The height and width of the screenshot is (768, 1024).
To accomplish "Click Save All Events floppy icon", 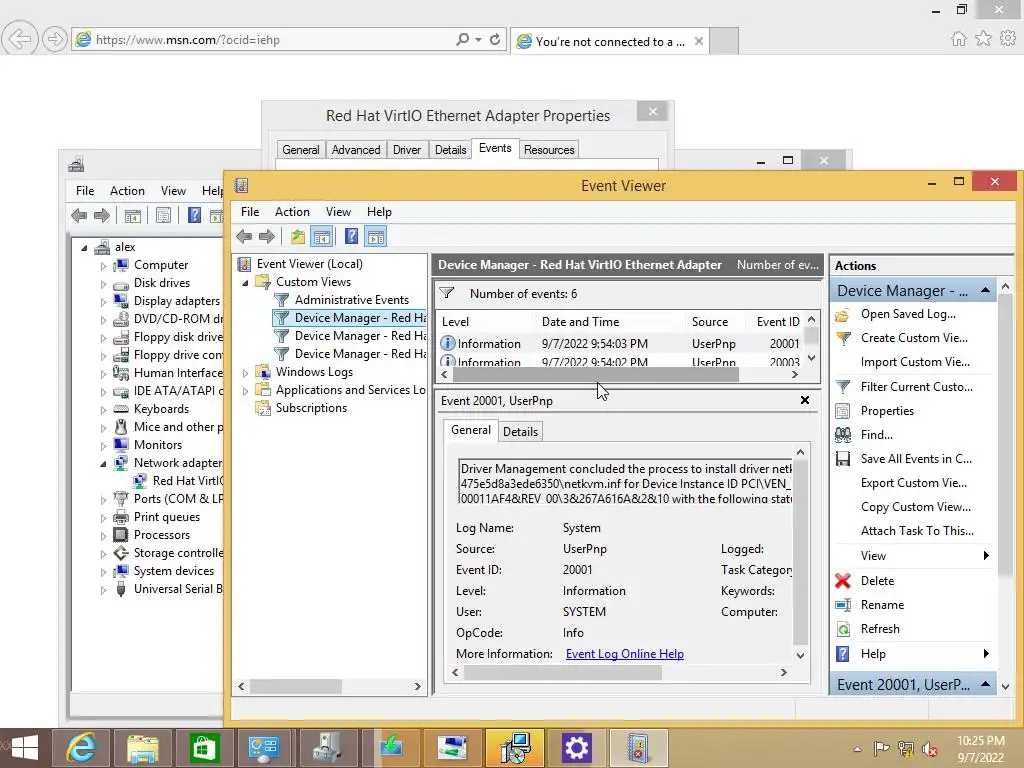I will pos(843,458).
